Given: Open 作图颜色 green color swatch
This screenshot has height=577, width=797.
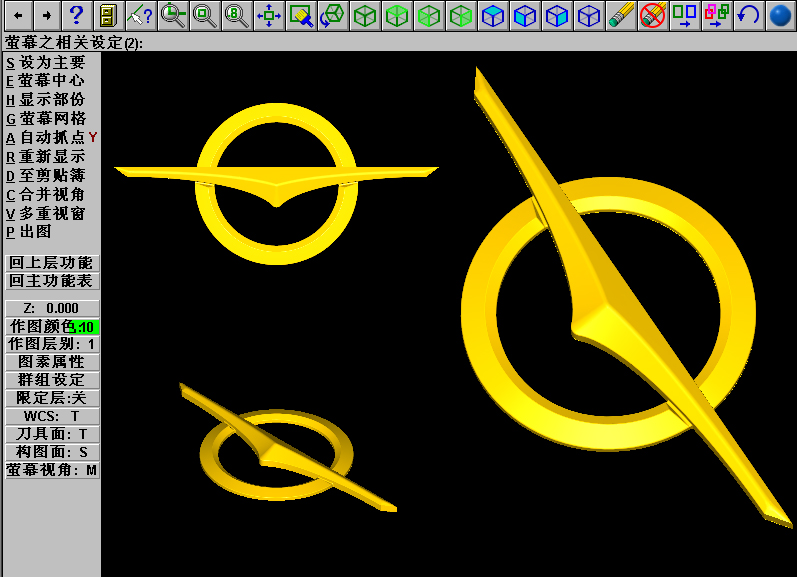Looking at the screenshot, I should coord(84,327).
